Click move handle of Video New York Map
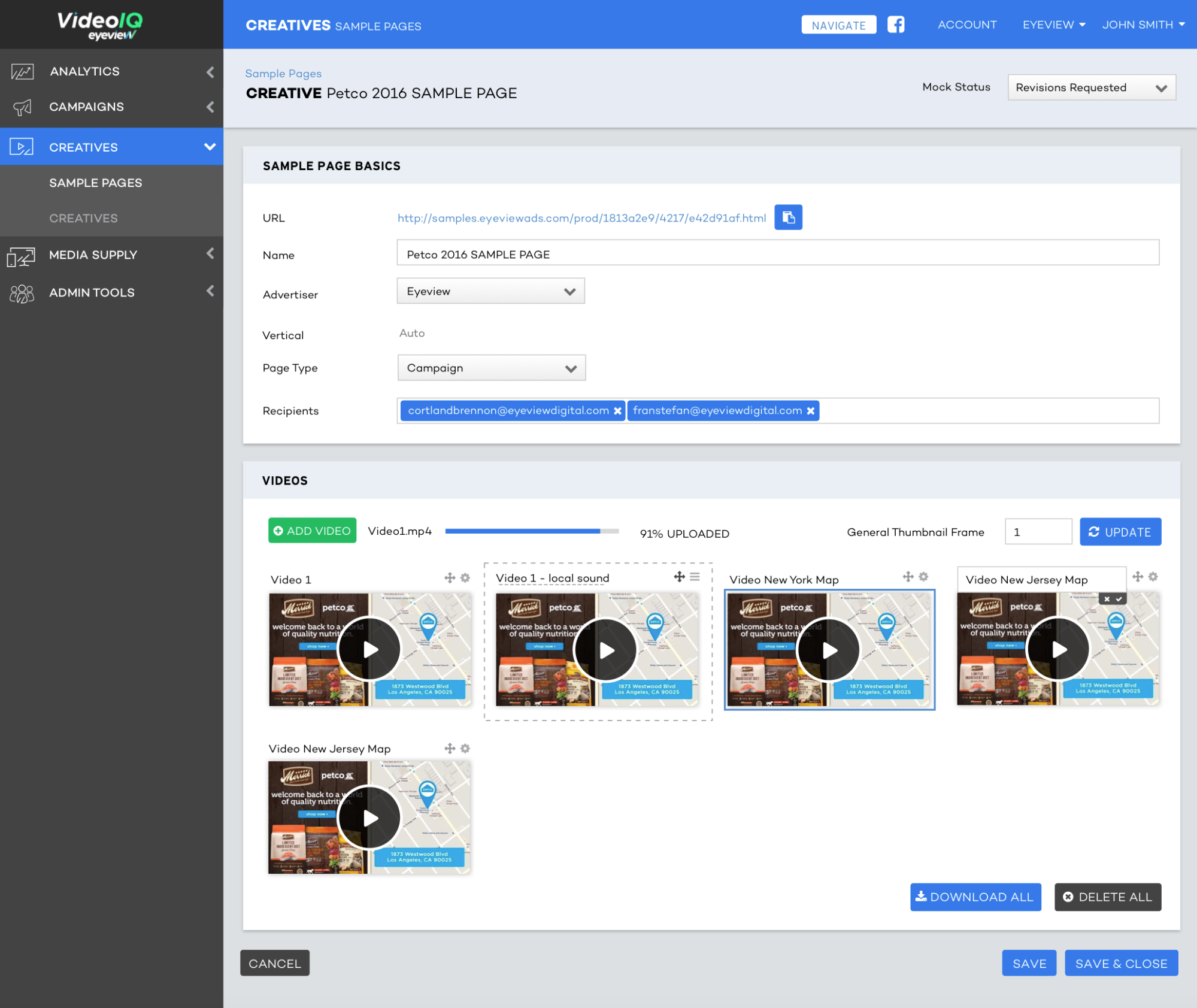Viewport: 1197px width, 1008px height. tap(908, 576)
